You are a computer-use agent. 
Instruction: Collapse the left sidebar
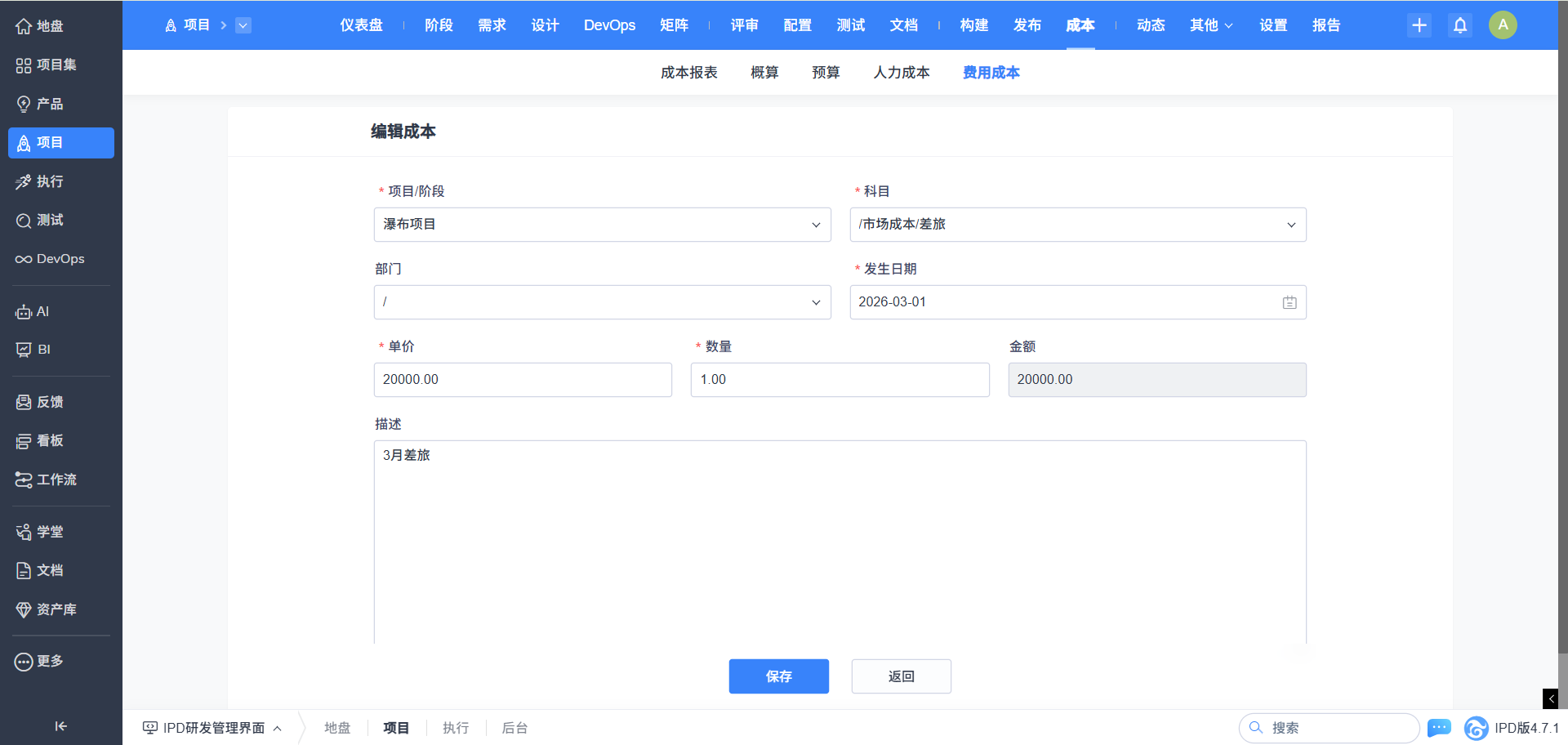[x=60, y=726]
